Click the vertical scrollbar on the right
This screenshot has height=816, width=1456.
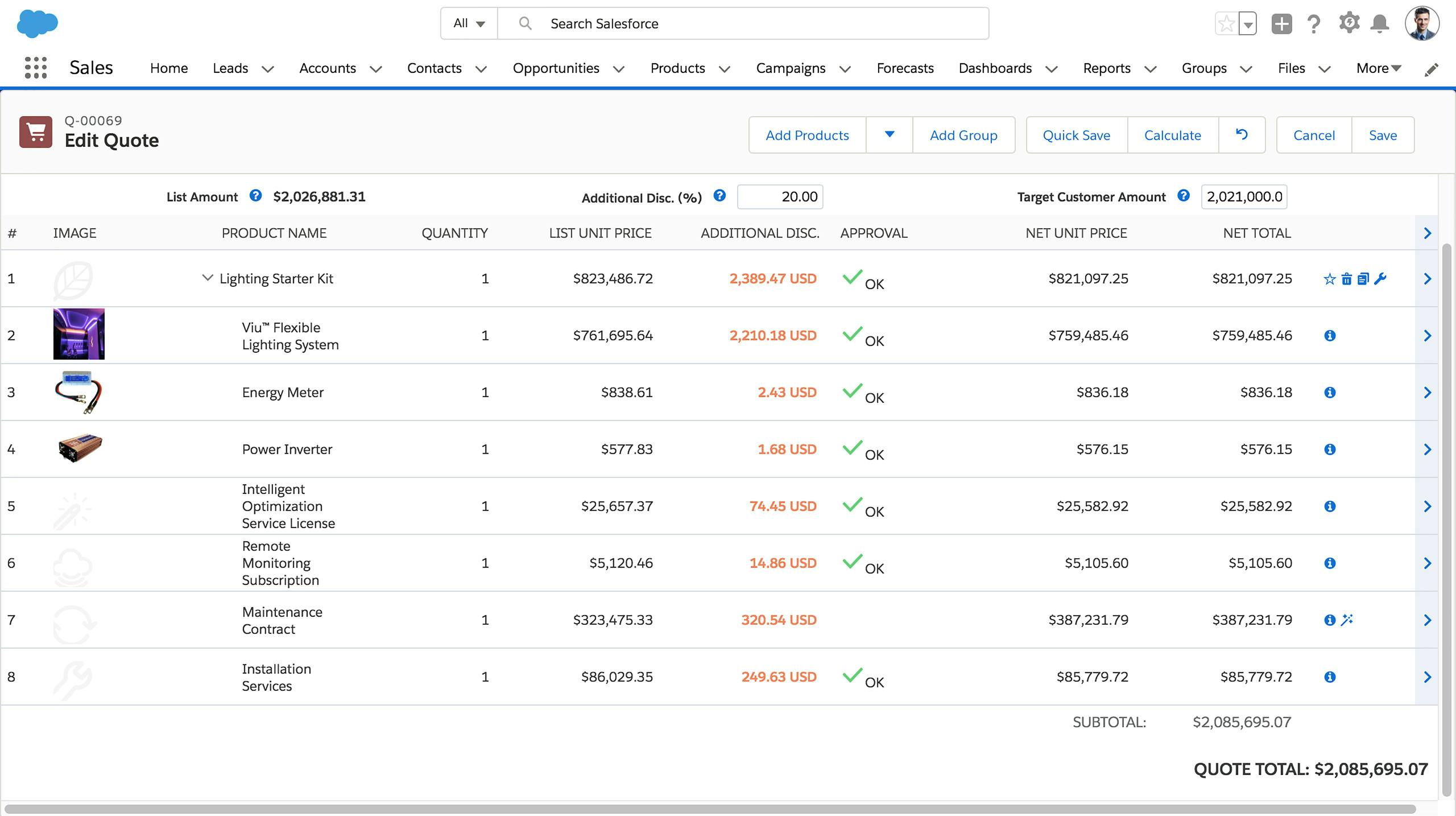point(1447,520)
